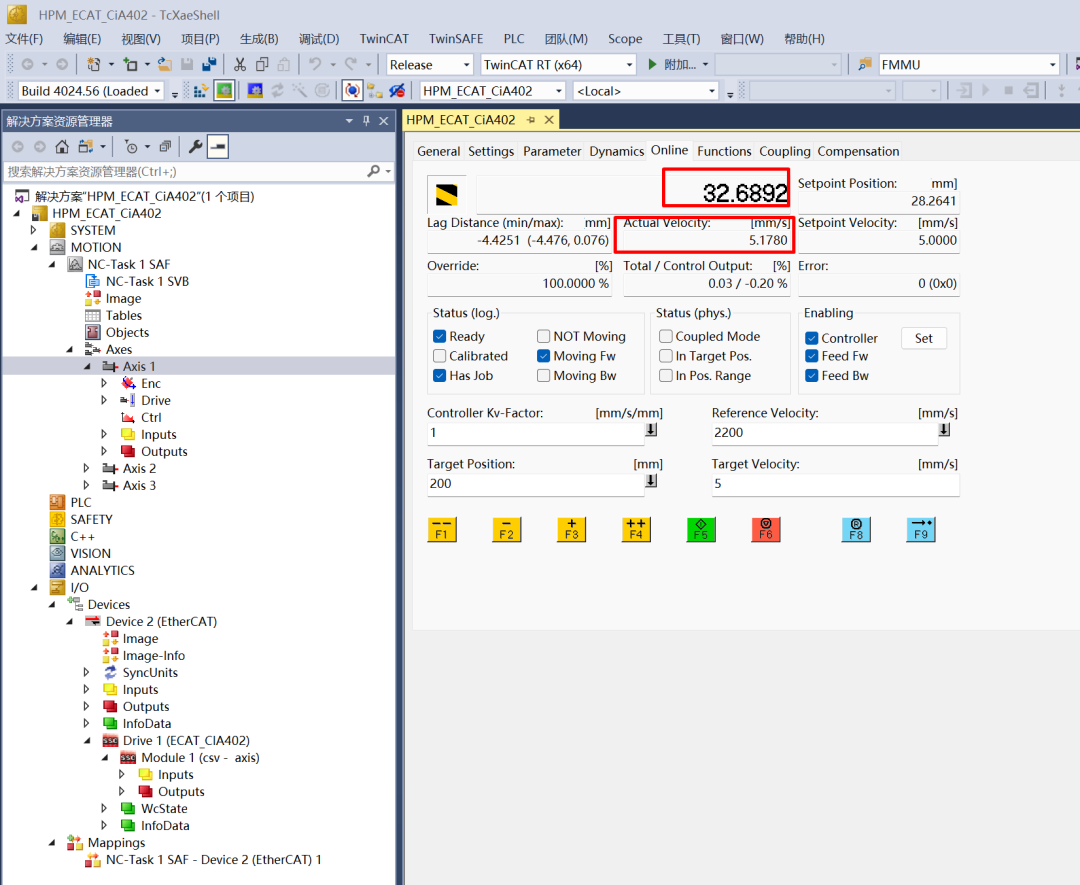This screenshot has width=1080, height=885.
Task: Expand the SyncUnits tree node
Action: click(87, 672)
